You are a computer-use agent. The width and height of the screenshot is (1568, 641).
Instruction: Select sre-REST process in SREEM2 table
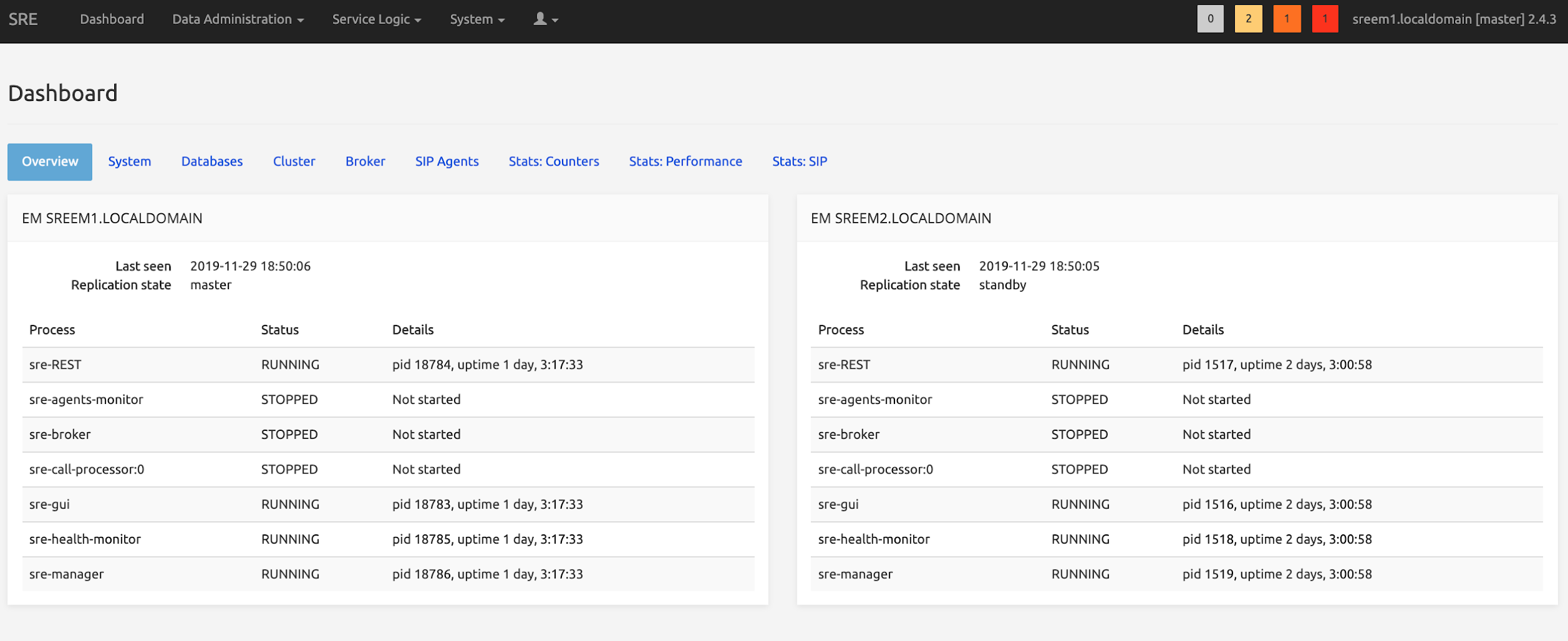click(x=844, y=364)
